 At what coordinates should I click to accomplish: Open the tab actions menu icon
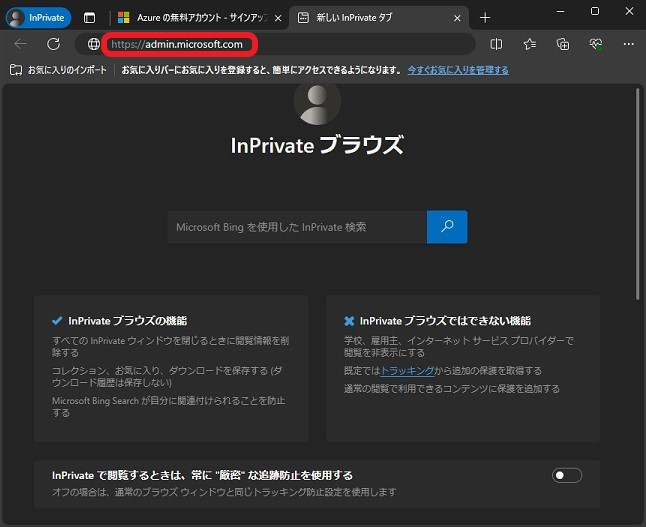pos(89,18)
